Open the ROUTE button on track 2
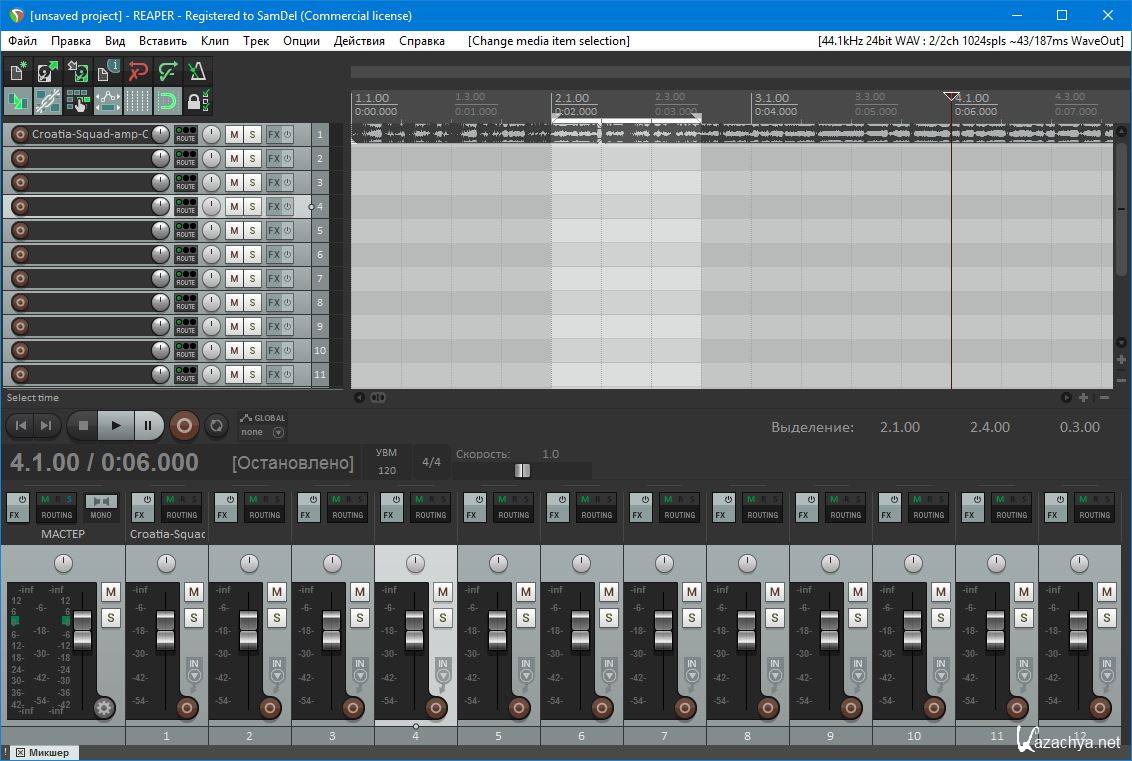 [186, 158]
